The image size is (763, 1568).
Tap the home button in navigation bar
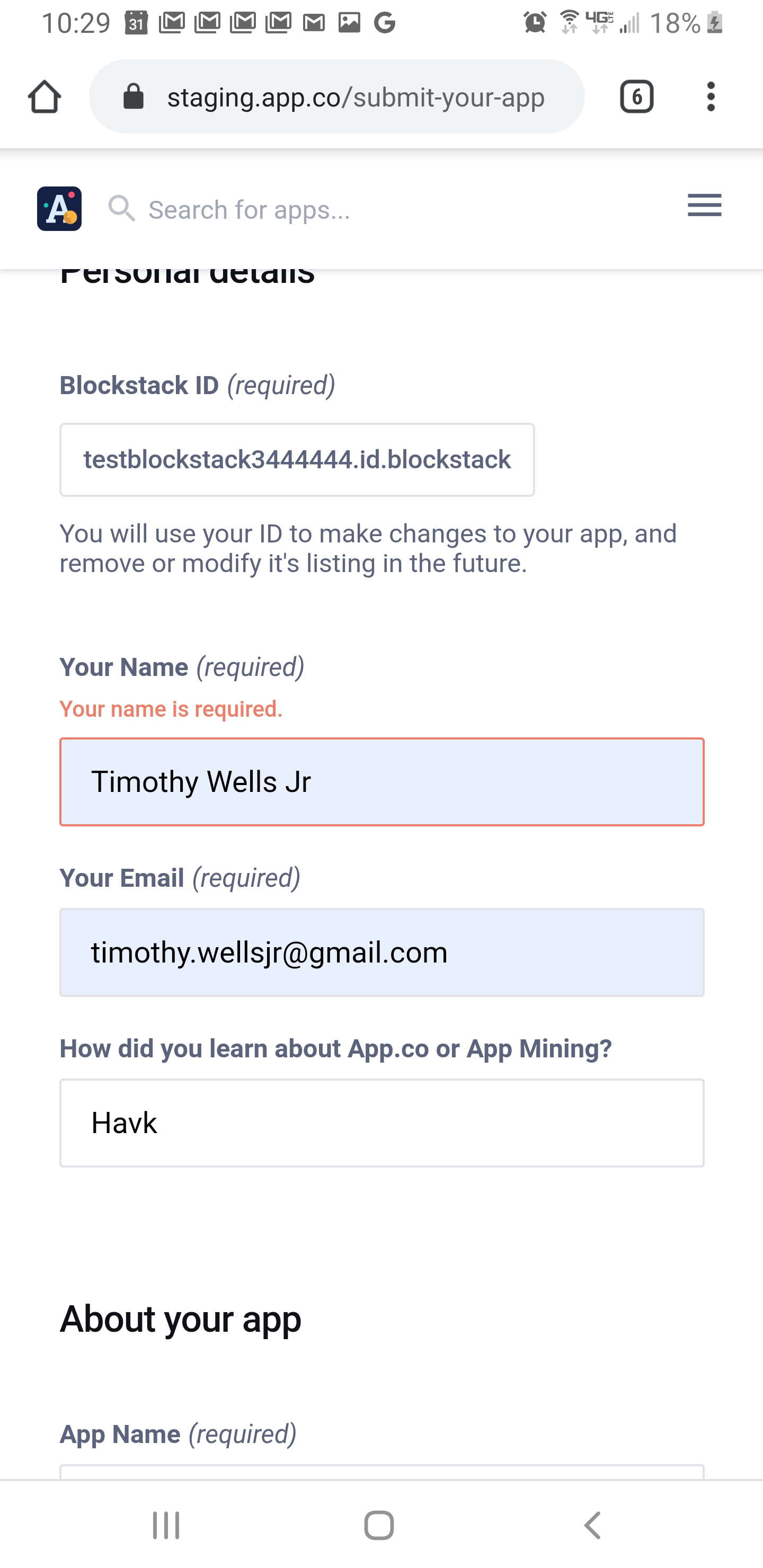tap(381, 1525)
